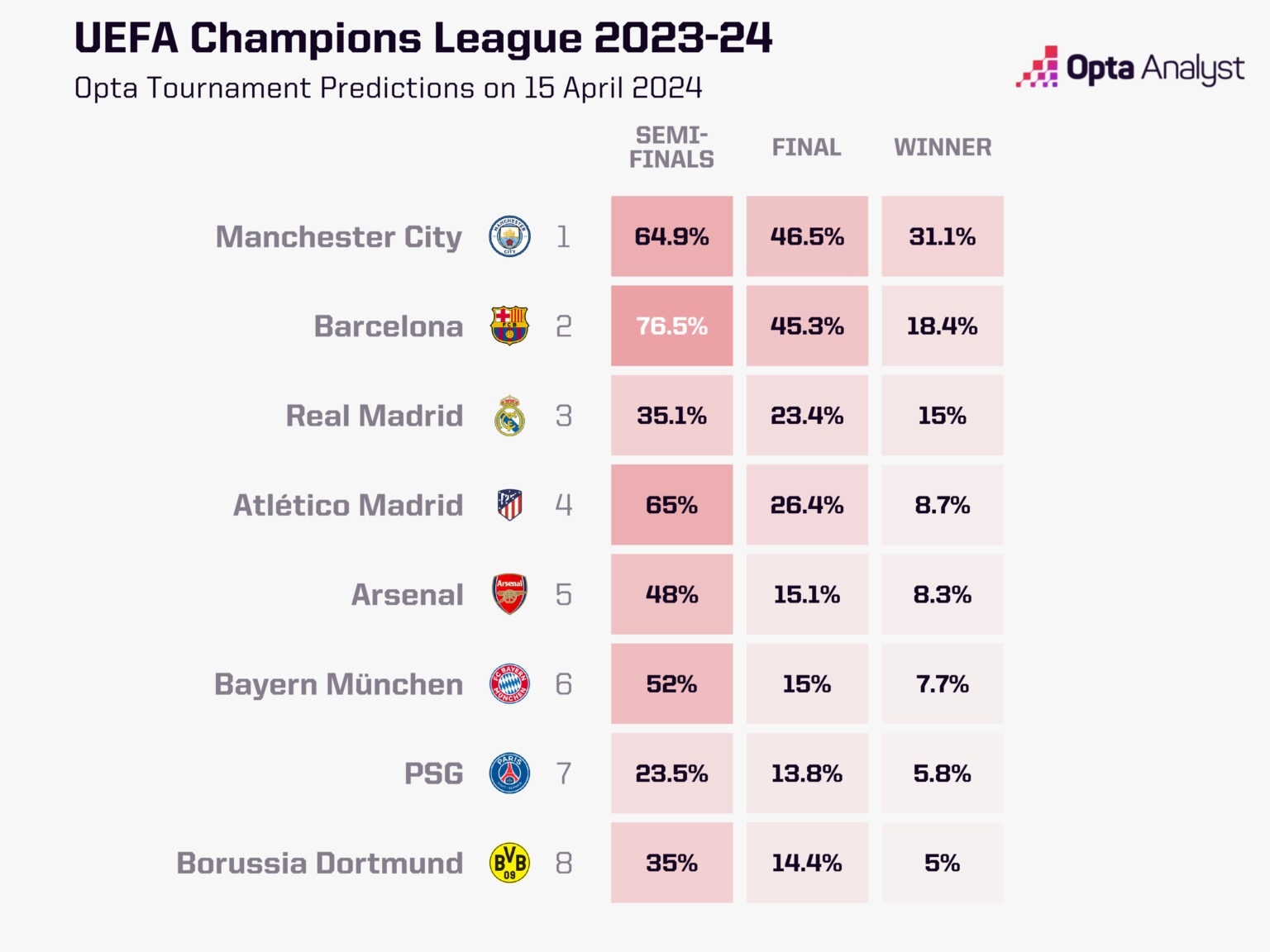Click Real Madrid's 23.4% final cell
The height and width of the screenshot is (952, 1270).
coord(806,416)
